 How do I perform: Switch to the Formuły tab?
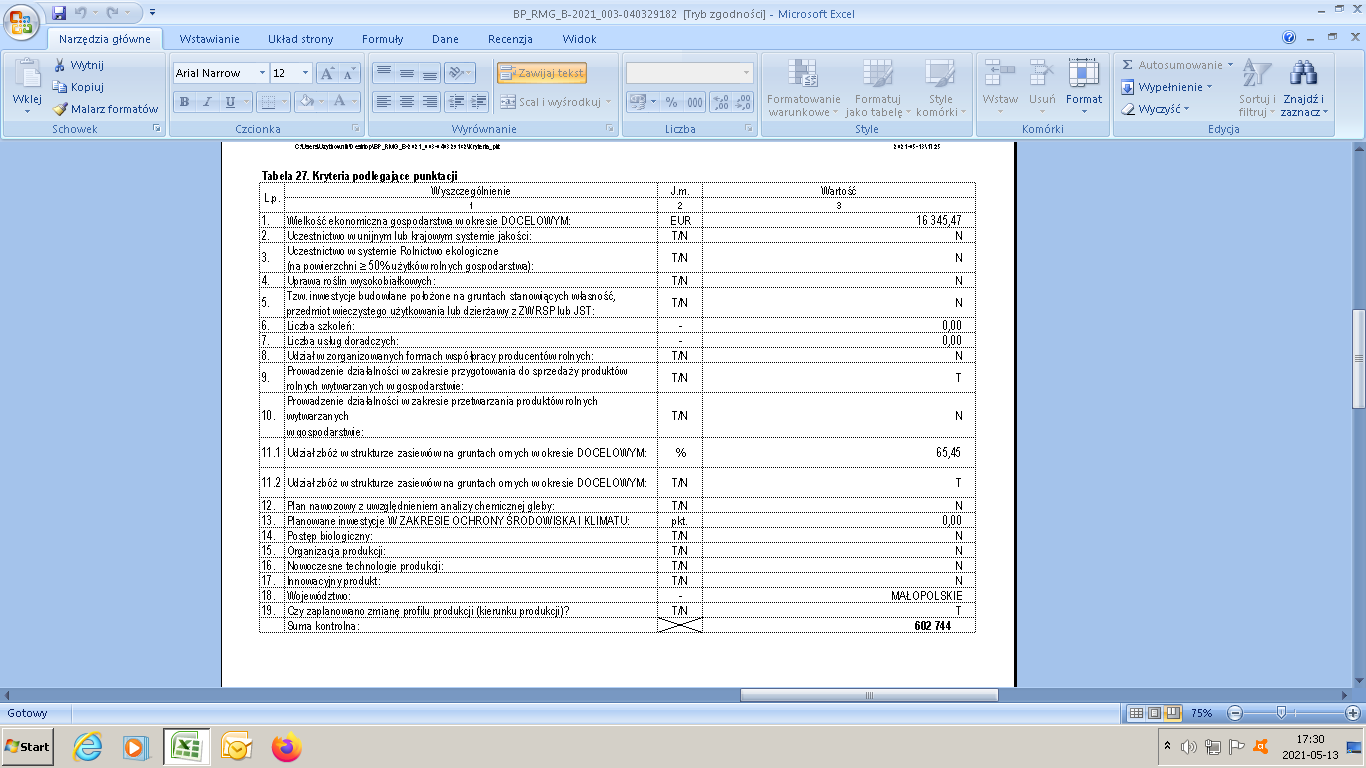pos(382,39)
